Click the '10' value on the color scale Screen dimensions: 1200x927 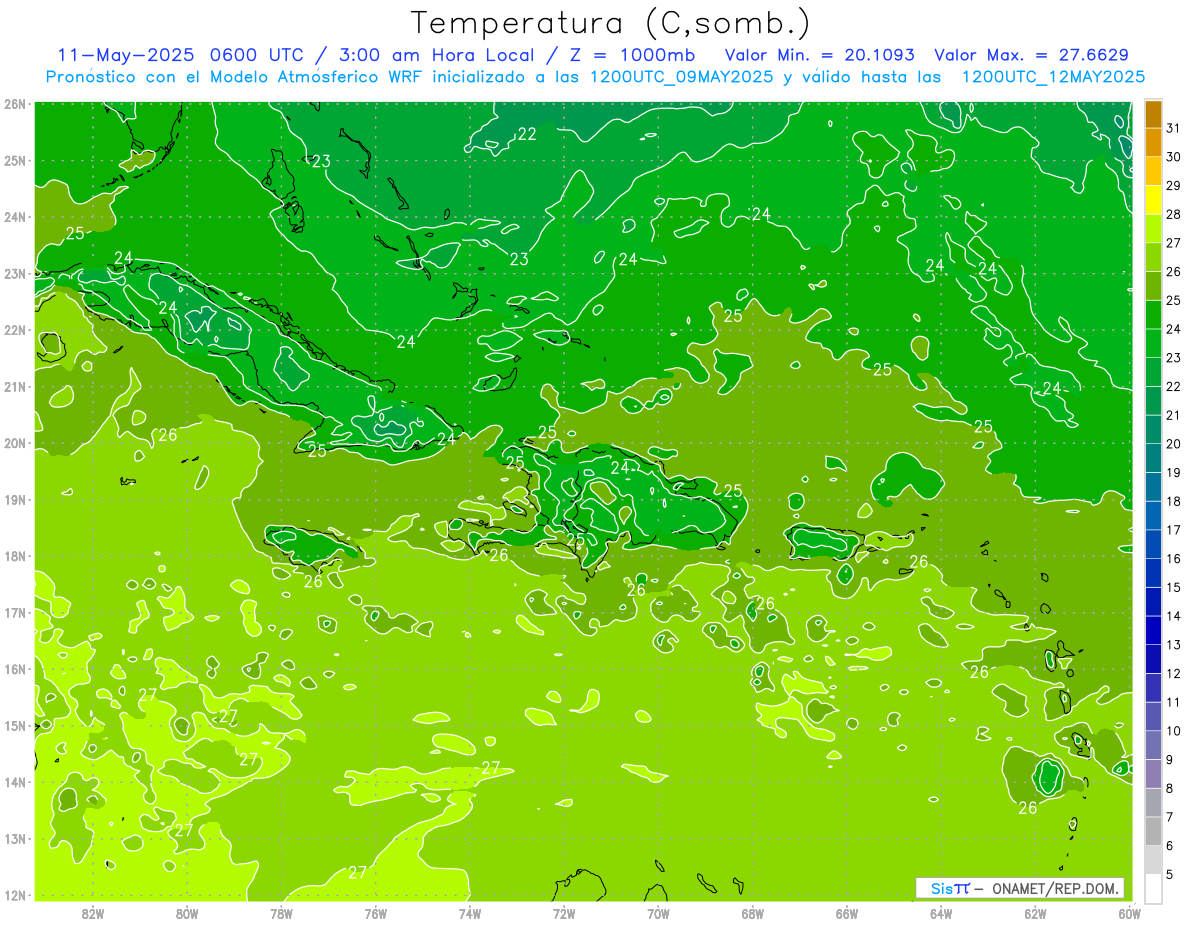[x=1174, y=731]
